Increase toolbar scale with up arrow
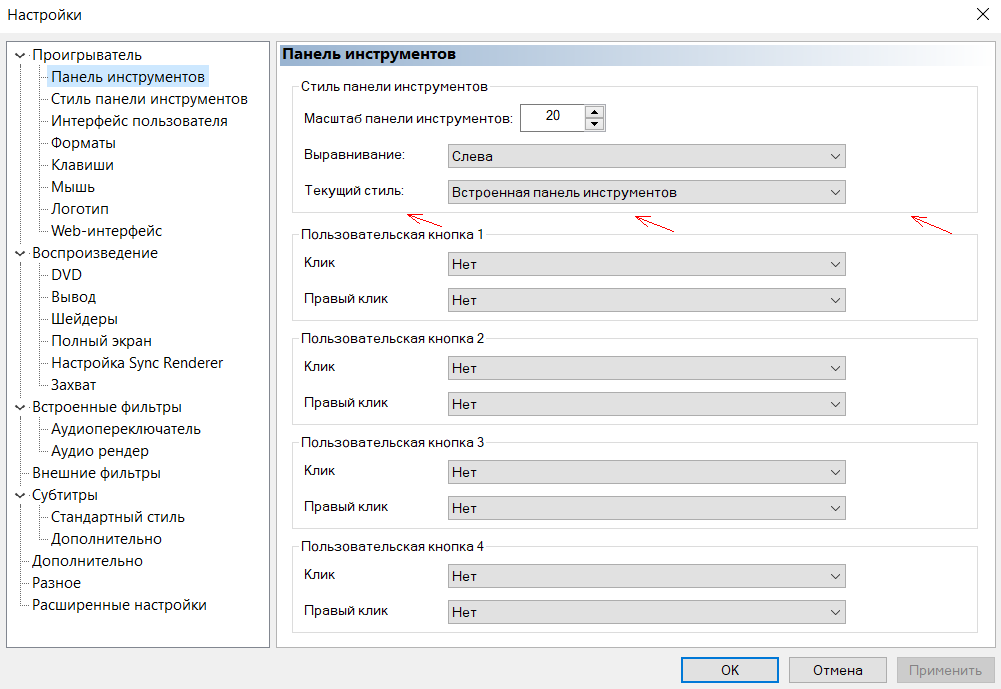The width and height of the screenshot is (1001, 689). point(595,111)
